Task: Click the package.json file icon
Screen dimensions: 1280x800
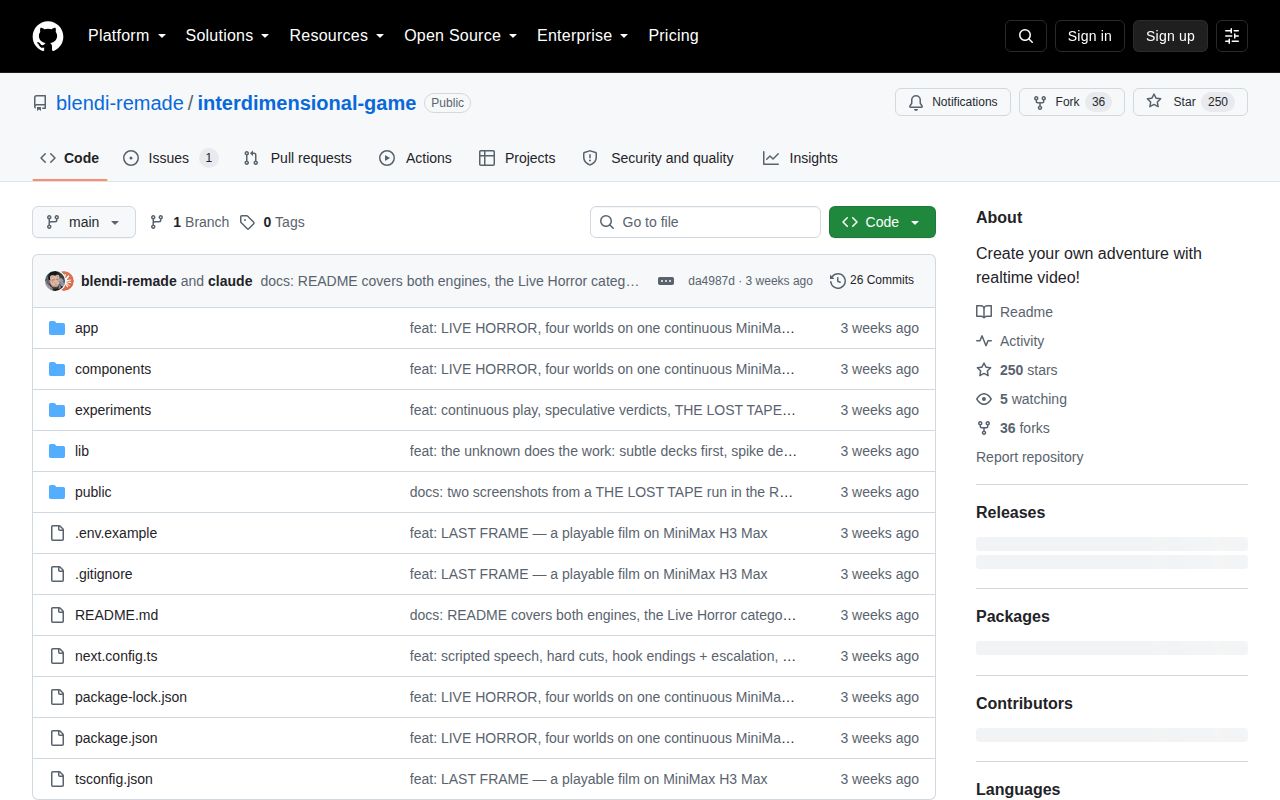Action: [57, 738]
